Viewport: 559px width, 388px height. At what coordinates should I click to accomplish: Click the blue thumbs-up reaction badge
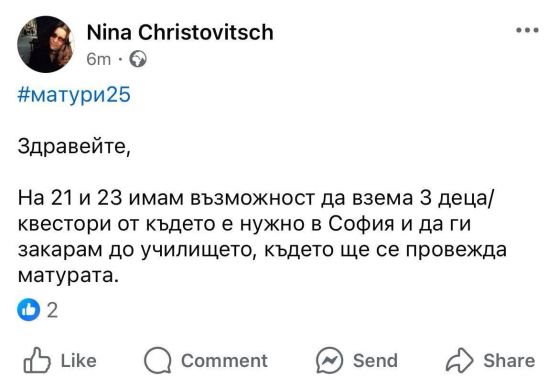(29, 310)
